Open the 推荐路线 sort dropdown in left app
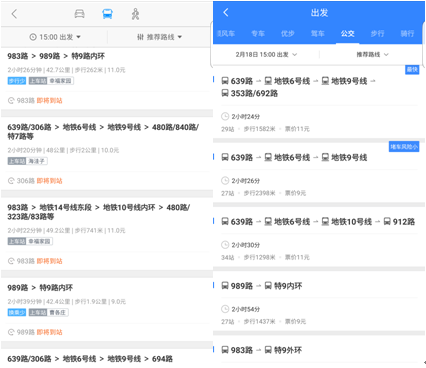The height and width of the screenshot is (368, 426). tap(159, 37)
